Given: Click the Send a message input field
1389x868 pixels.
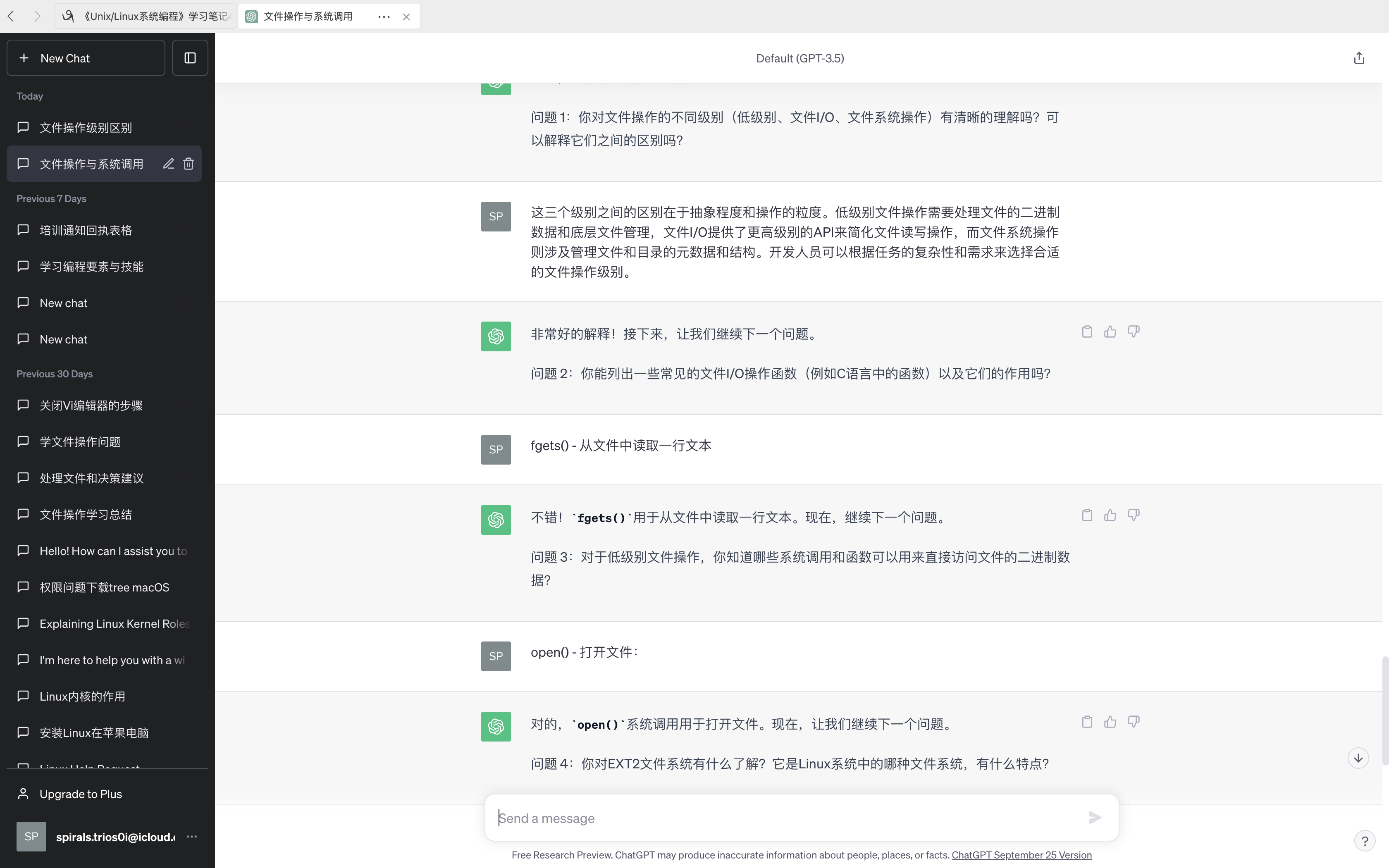Looking at the screenshot, I should 786,818.
